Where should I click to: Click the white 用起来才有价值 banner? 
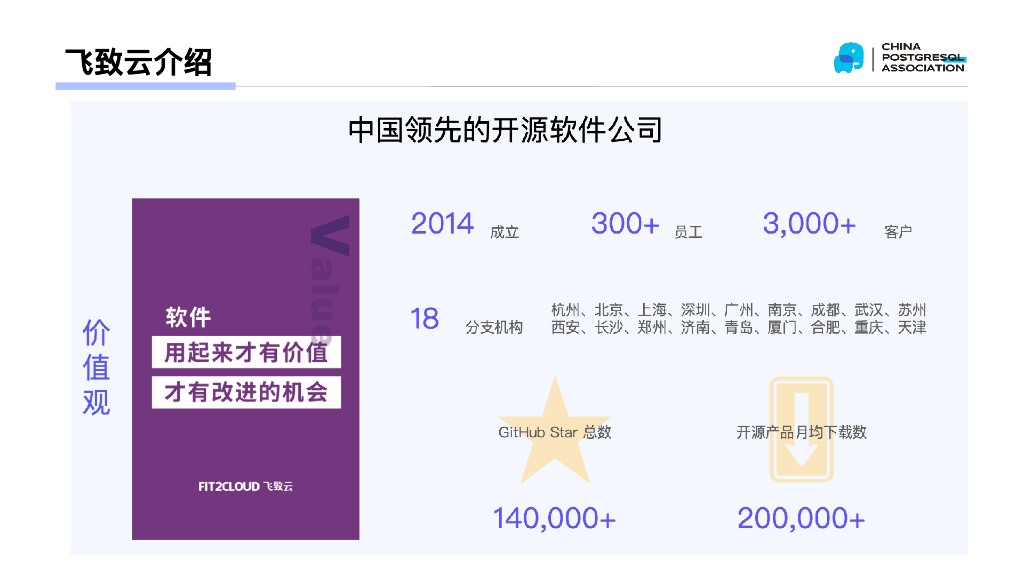click(246, 352)
